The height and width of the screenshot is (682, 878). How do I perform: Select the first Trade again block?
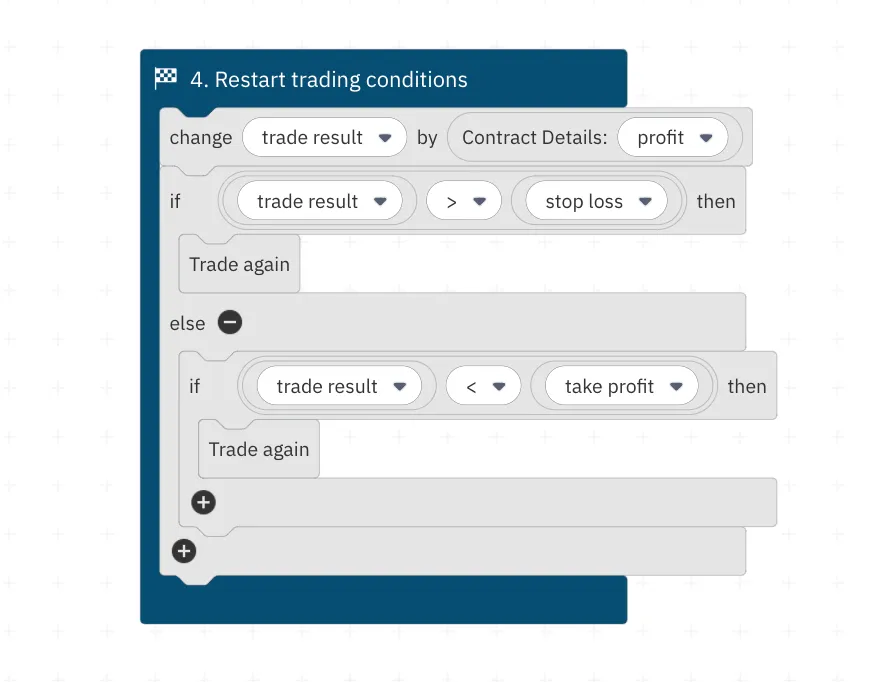point(238,263)
